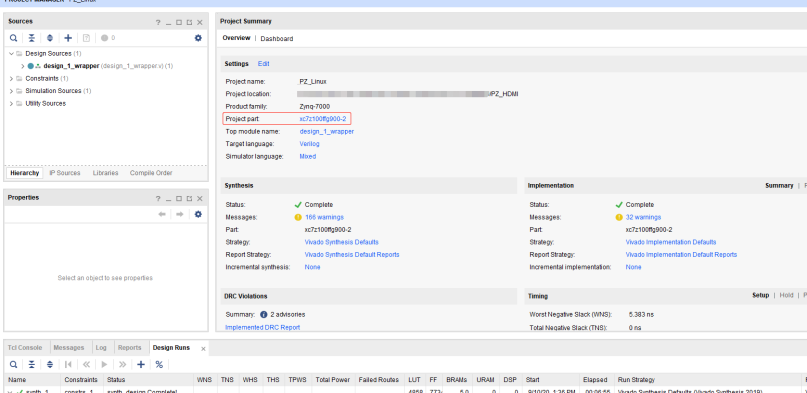Viewport: 807px width, 393px height.
Task: Click Vivado Implementation Defaults link
Action: pyautogui.click(x=671, y=242)
